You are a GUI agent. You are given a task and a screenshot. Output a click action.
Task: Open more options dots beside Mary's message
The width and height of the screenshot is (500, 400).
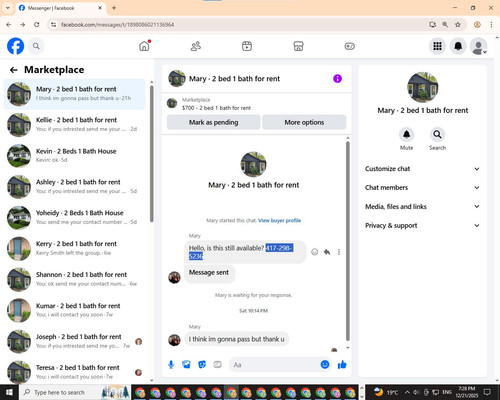[x=339, y=252]
